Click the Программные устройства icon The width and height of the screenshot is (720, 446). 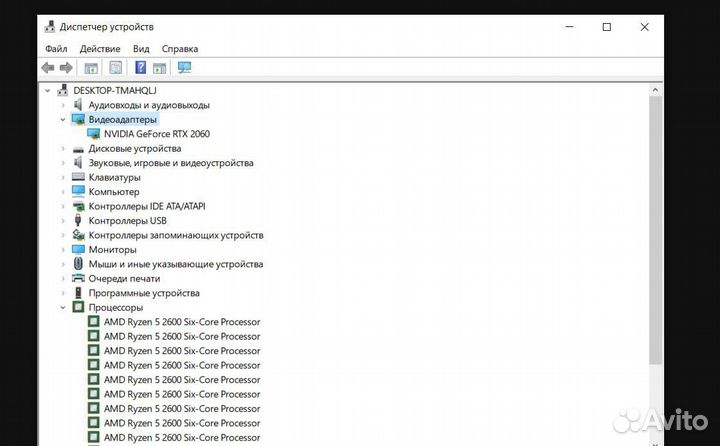point(78,293)
